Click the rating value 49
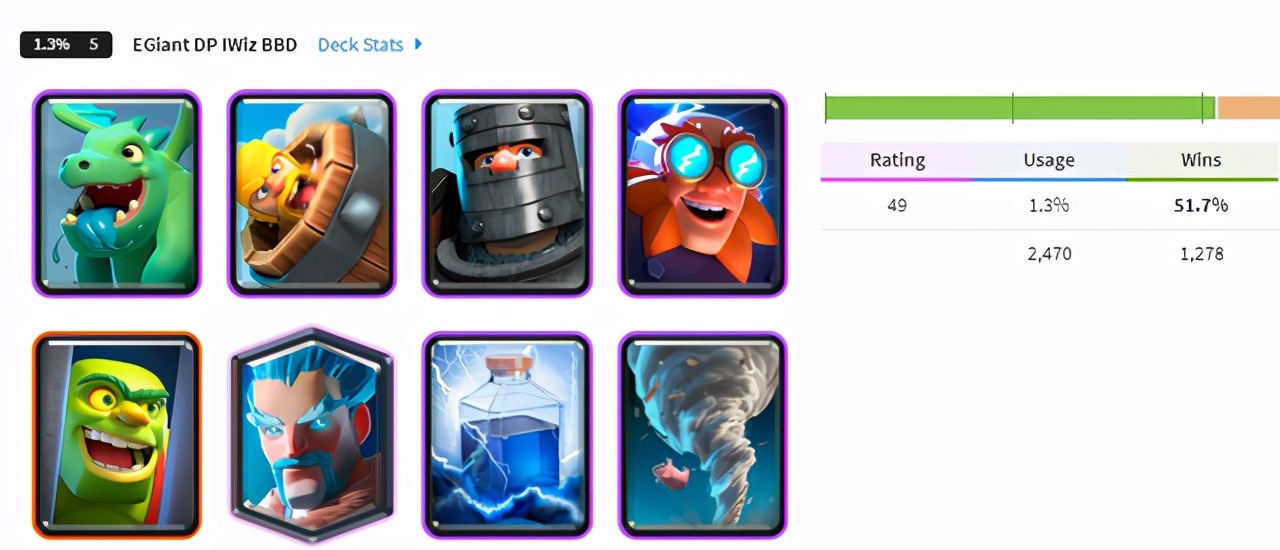This screenshot has height=550, width=1280. coord(897,206)
